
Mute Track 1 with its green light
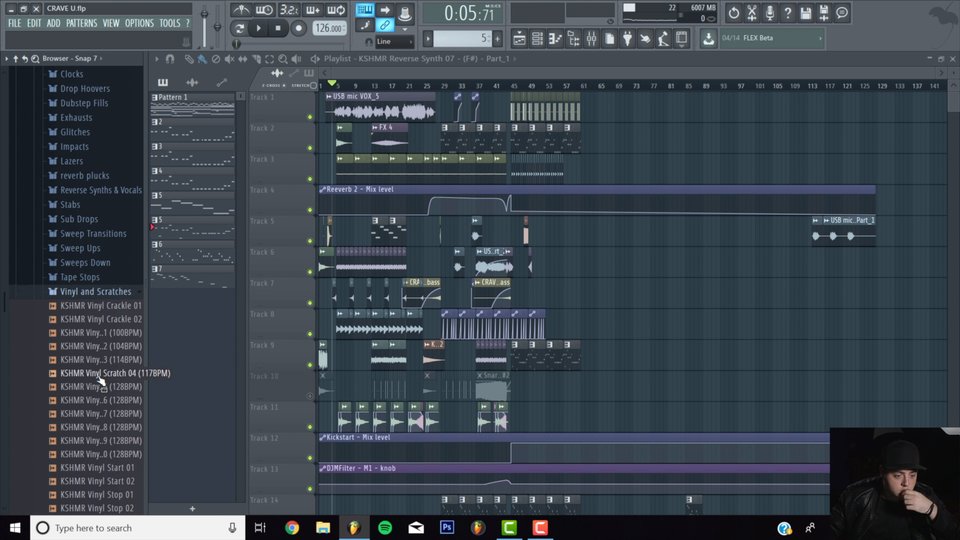pos(310,117)
